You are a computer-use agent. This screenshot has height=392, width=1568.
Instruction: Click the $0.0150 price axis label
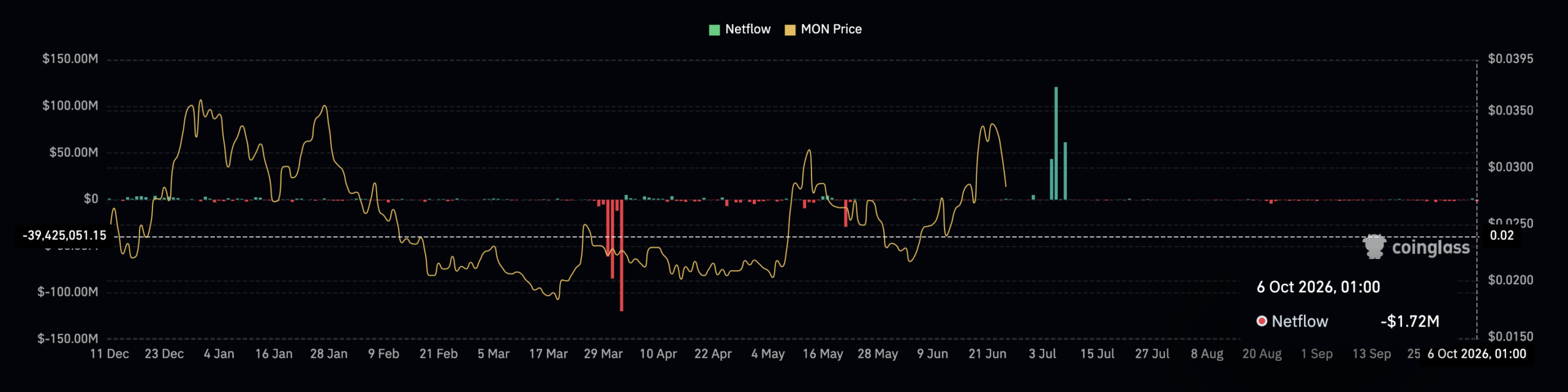pos(1510,337)
